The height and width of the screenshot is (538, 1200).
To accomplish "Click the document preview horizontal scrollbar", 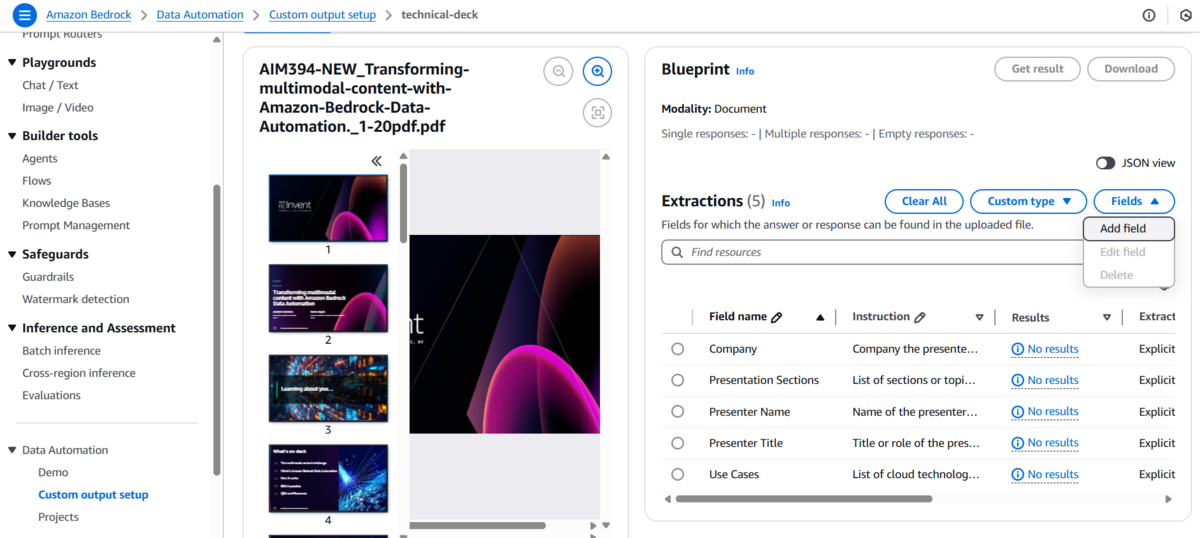I will click(x=478, y=525).
